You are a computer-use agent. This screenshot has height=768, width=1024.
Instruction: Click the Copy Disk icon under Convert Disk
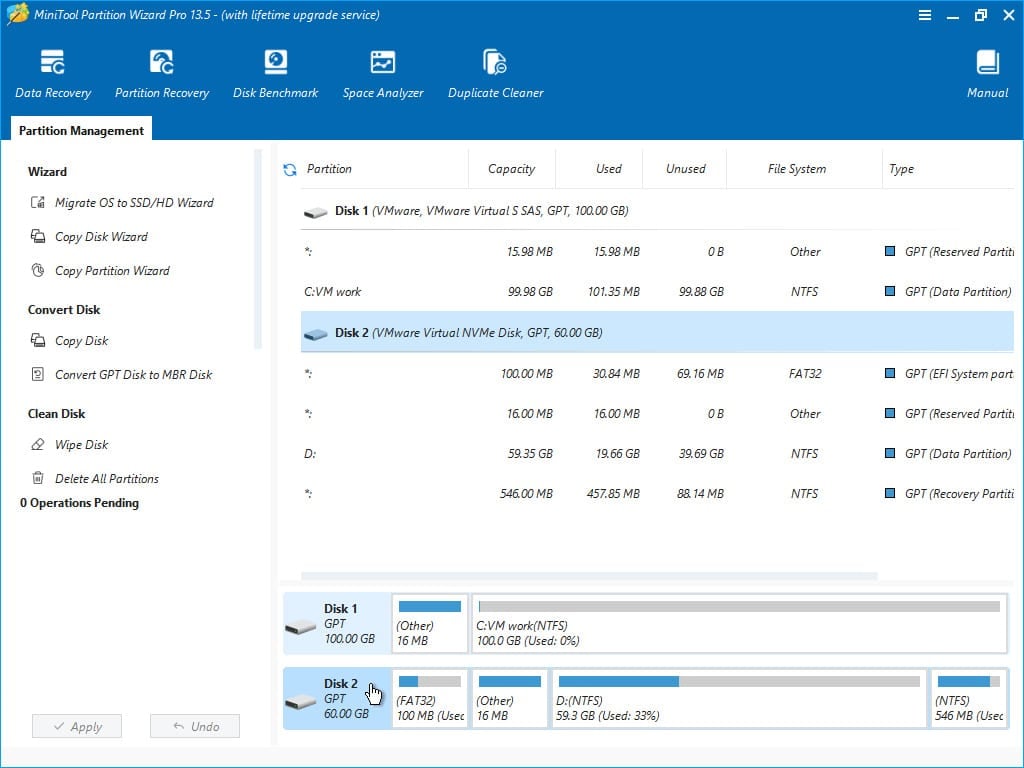[x=38, y=340]
